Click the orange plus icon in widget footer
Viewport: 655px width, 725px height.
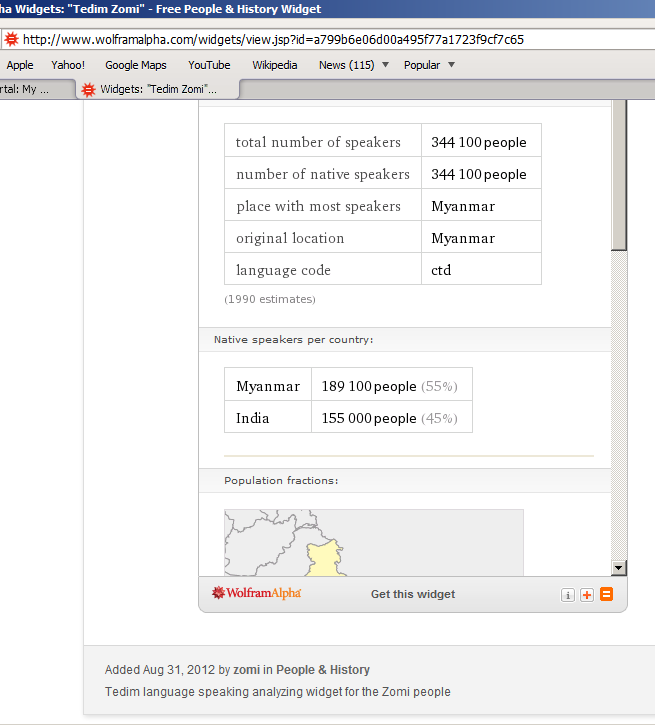tap(587, 595)
